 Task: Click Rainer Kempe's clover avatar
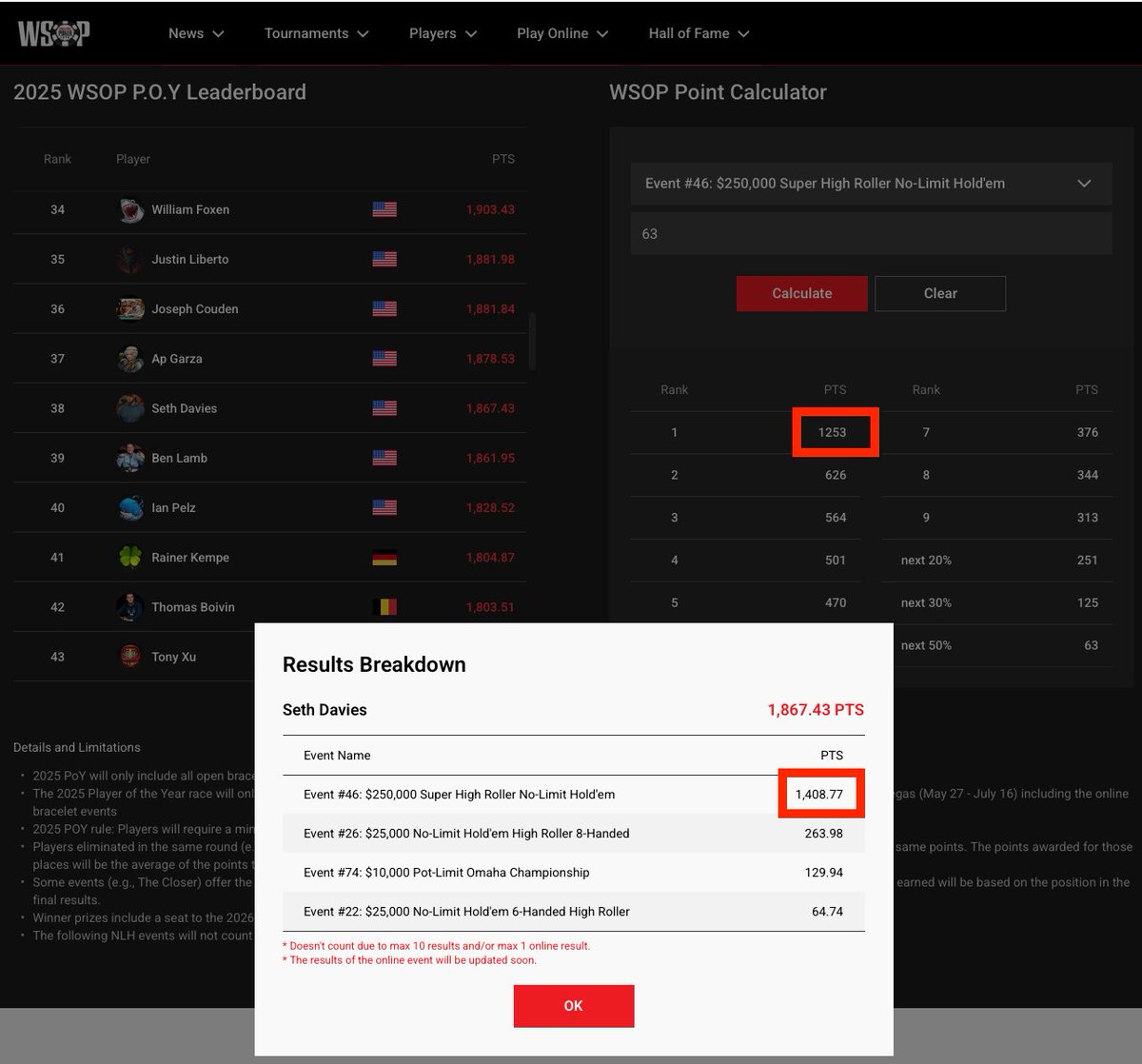click(x=130, y=557)
